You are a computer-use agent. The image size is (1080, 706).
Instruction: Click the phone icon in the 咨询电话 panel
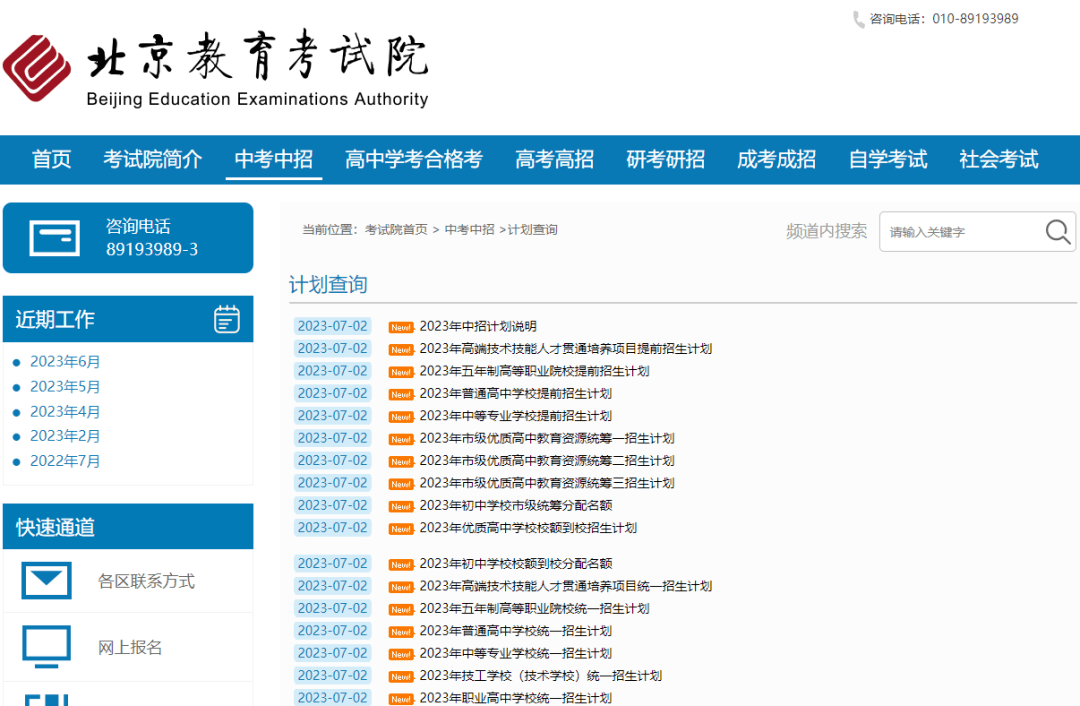(56, 238)
